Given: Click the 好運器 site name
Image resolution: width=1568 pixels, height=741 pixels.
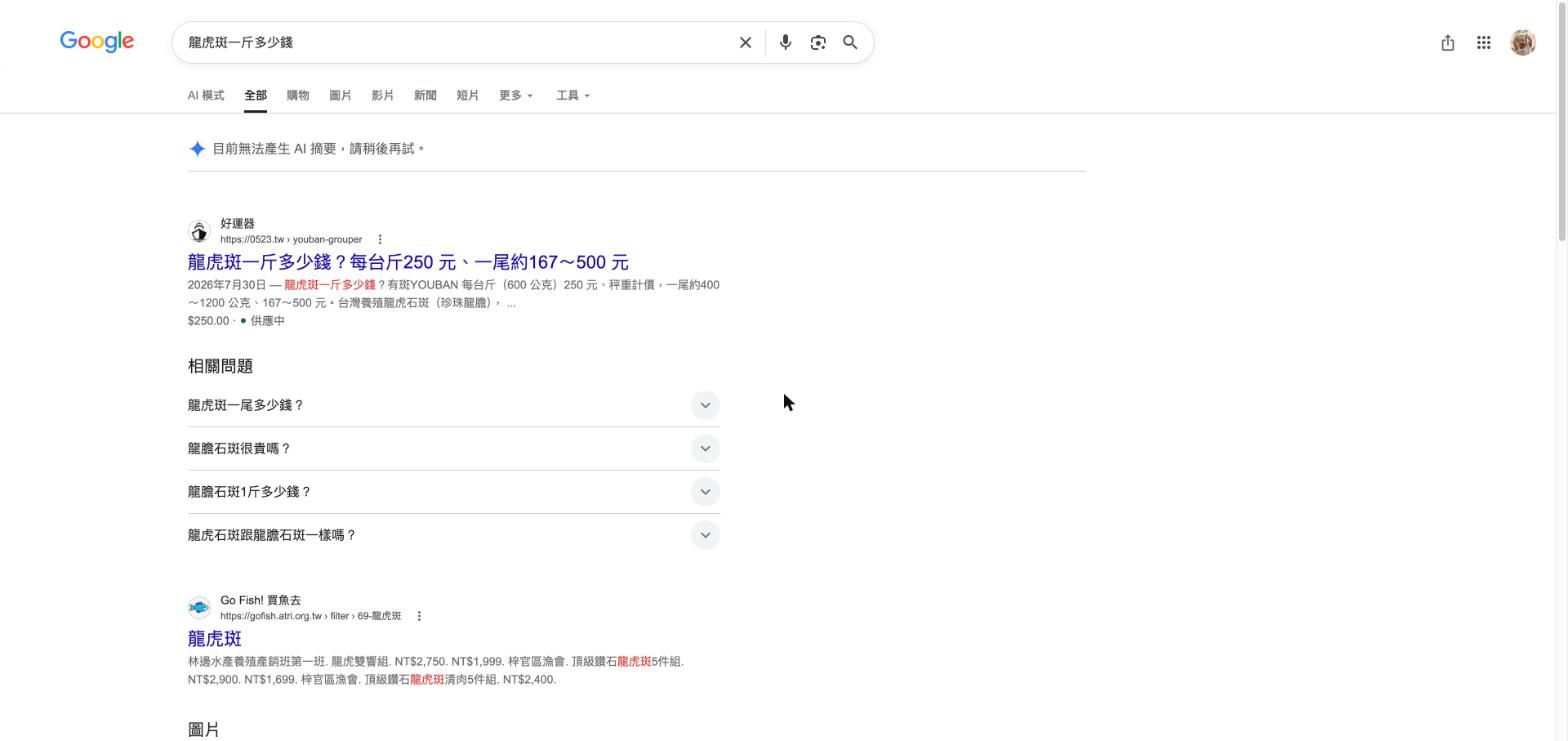Looking at the screenshot, I should (237, 224).
